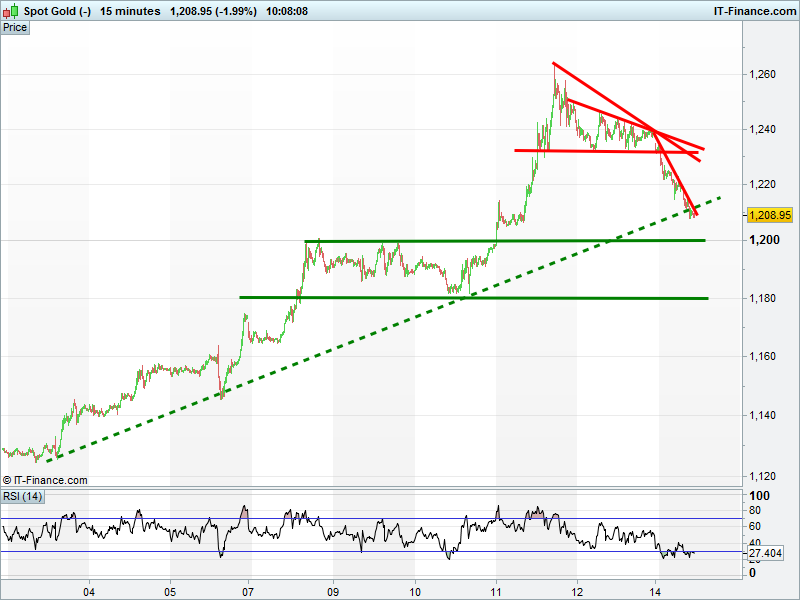Image resolution: width=800 pixels, height=600 pixels.
Task: Click the bold 1,200 price axis label
Action: tap(762, 240)
